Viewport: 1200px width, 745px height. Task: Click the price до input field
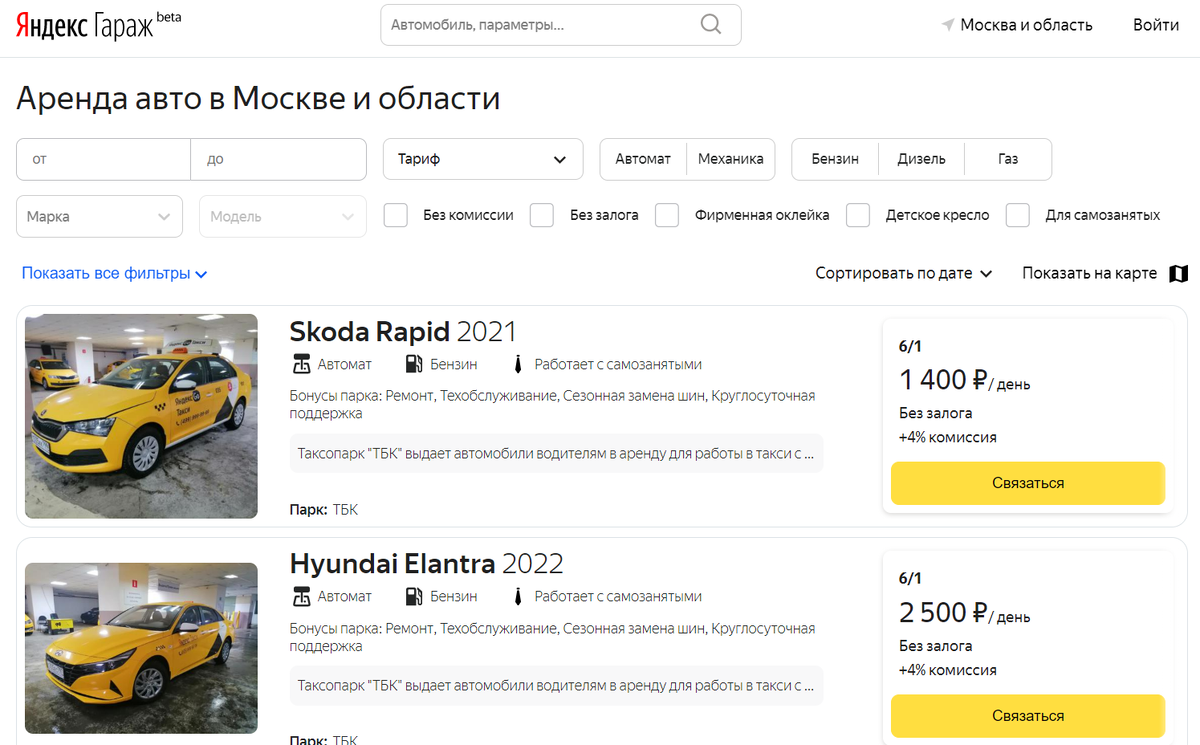[278, 159]
